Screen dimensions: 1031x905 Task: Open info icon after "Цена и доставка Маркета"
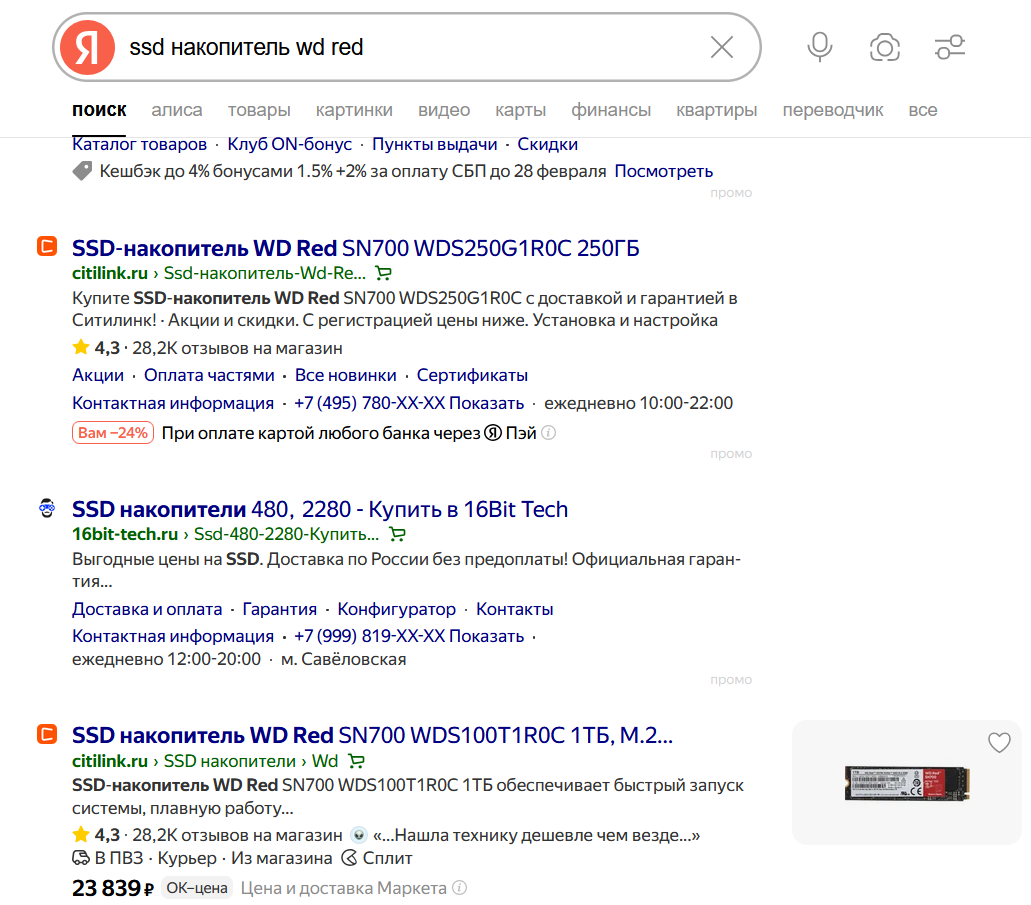click(x=460, y=888)
